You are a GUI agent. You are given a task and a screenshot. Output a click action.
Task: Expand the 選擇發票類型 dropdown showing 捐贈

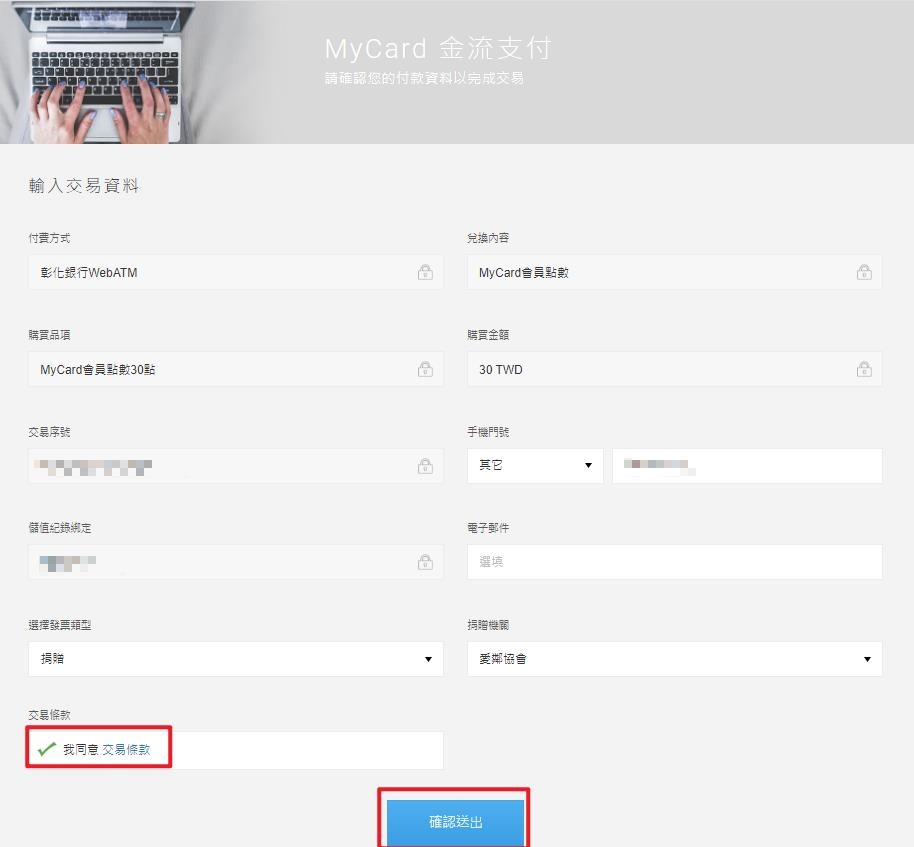(x=235, y=659)
